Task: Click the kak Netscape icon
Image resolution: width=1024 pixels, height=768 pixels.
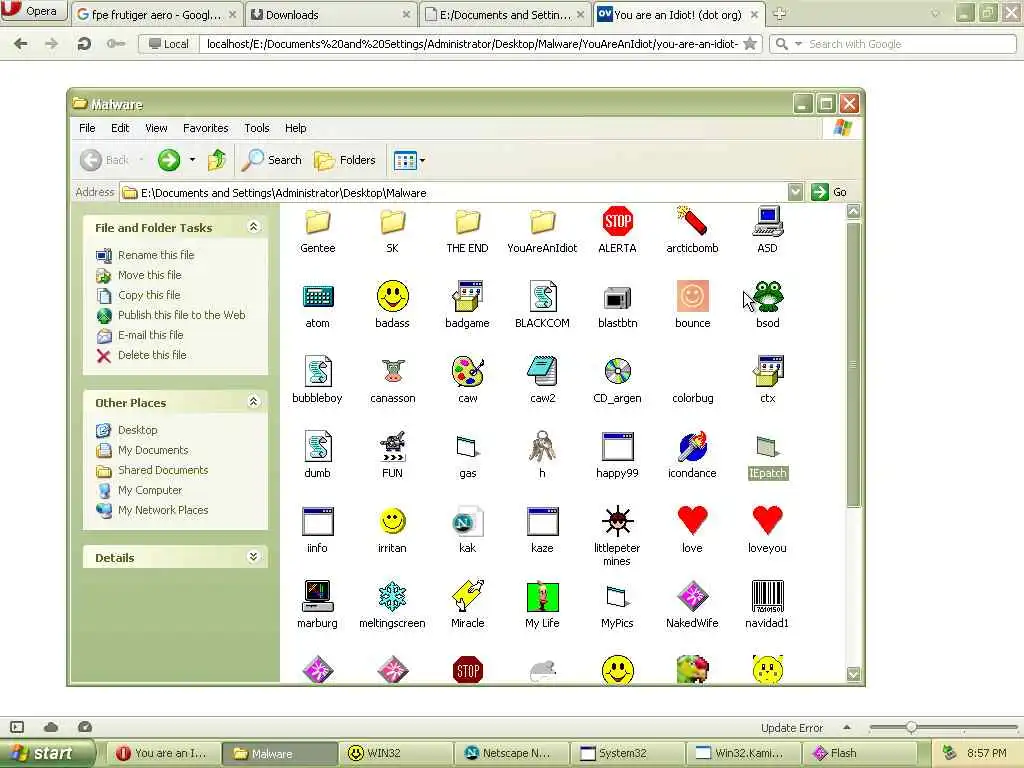Action: coord(468,522)
